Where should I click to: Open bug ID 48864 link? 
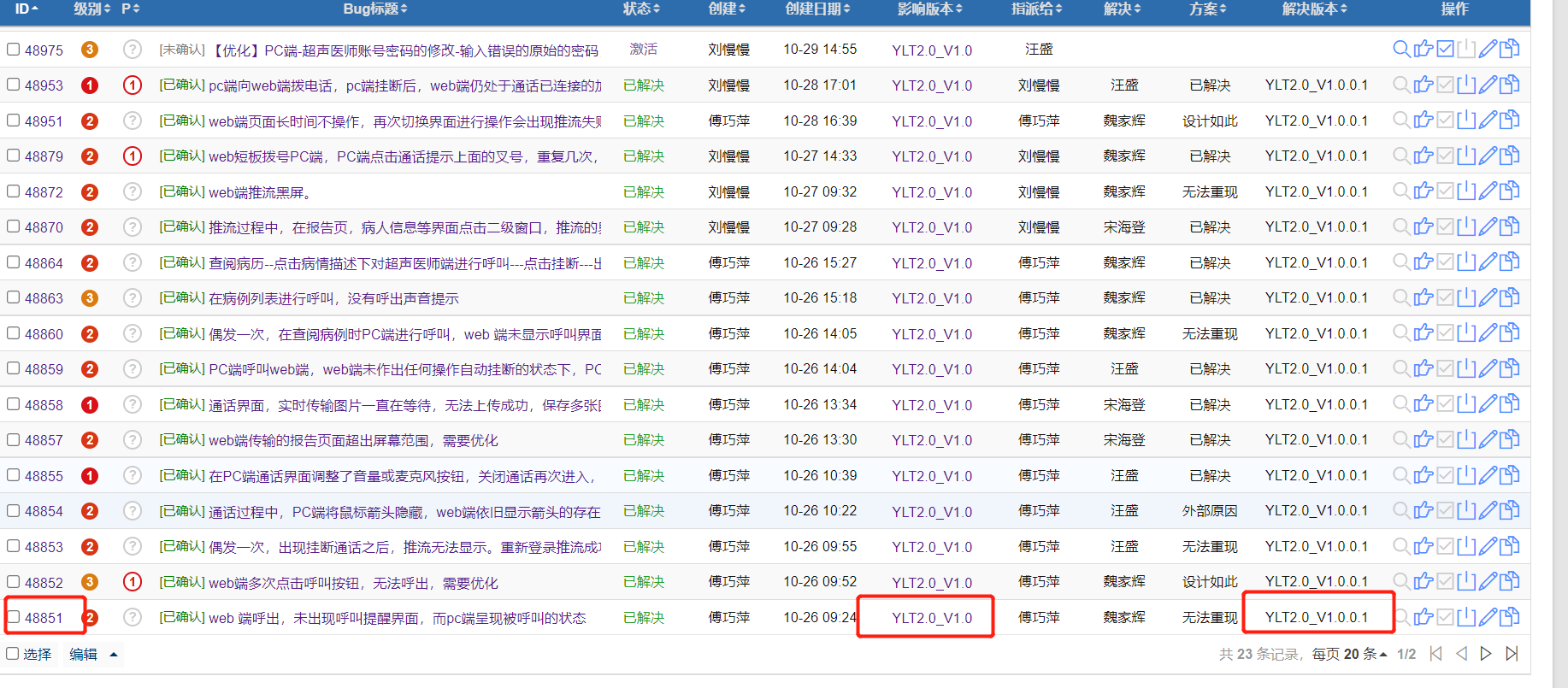[44, 263]
